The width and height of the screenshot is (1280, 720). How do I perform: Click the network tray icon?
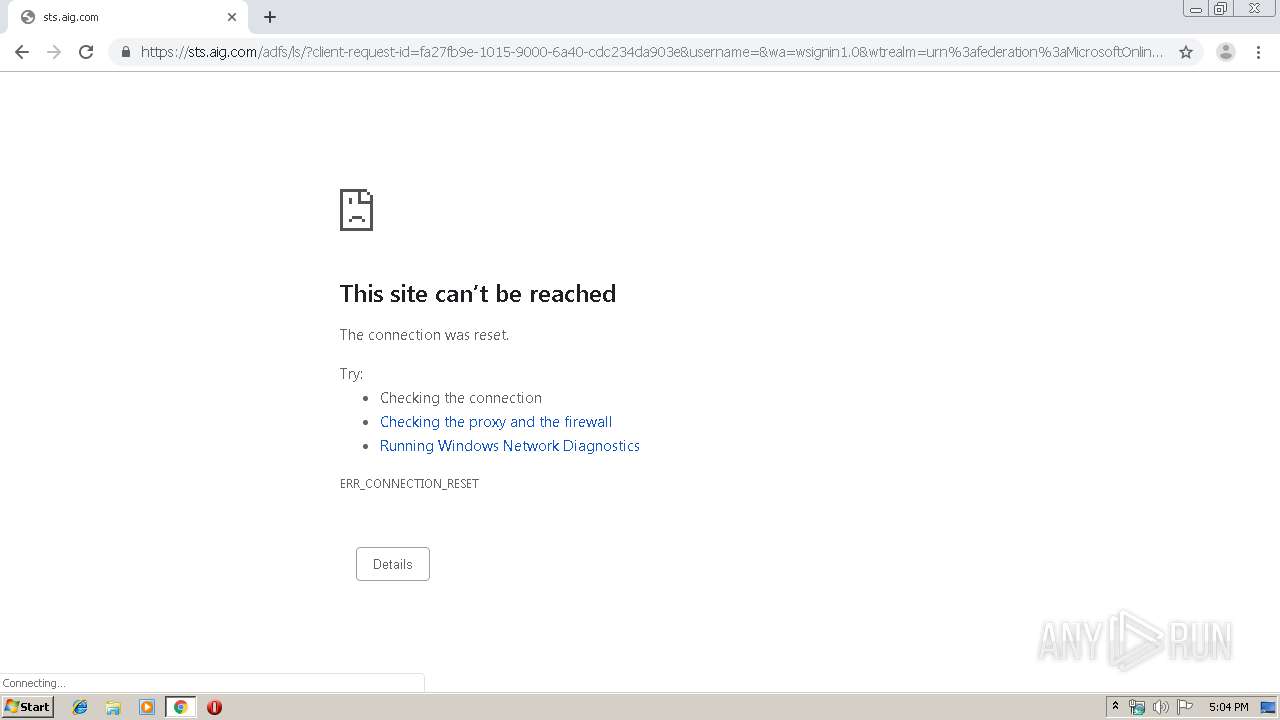pyautogui.click(x=1137, y=707)
